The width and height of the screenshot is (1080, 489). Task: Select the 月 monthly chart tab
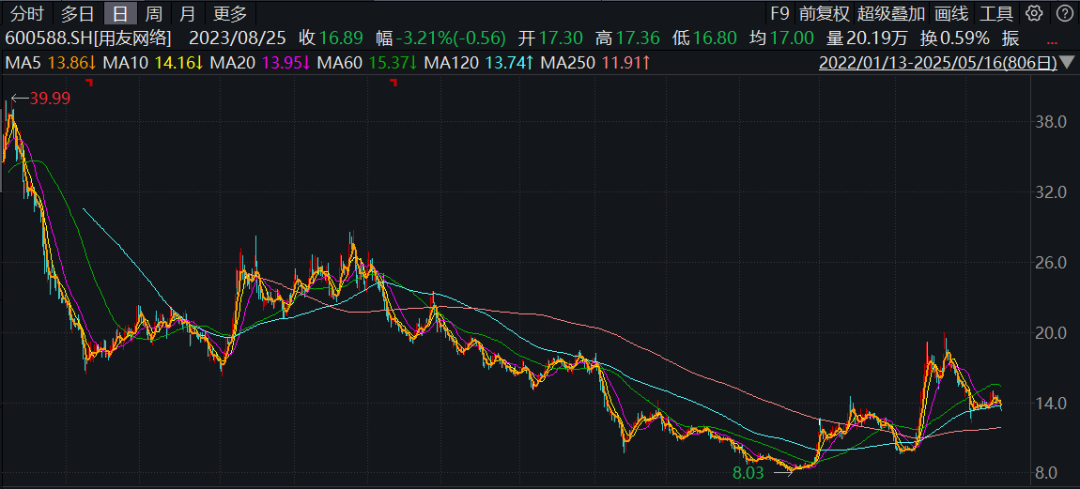tap(187, 13)
